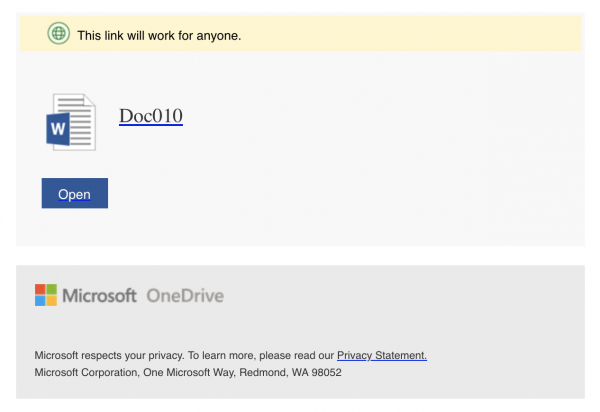600x412 pixels.
Task: Click the green globe icon in the banner
Action: [59, 33]
